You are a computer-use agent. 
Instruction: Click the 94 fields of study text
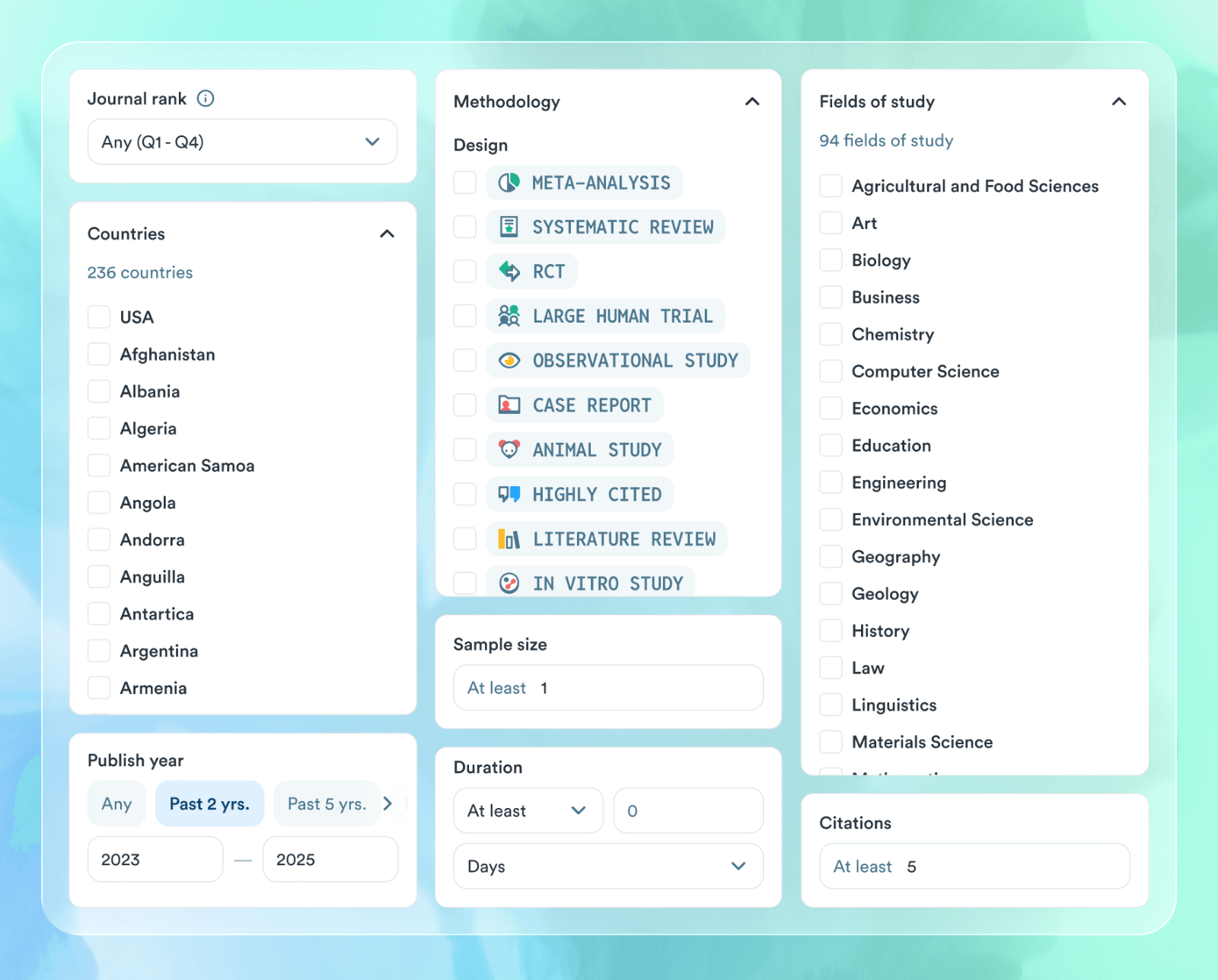886,141
